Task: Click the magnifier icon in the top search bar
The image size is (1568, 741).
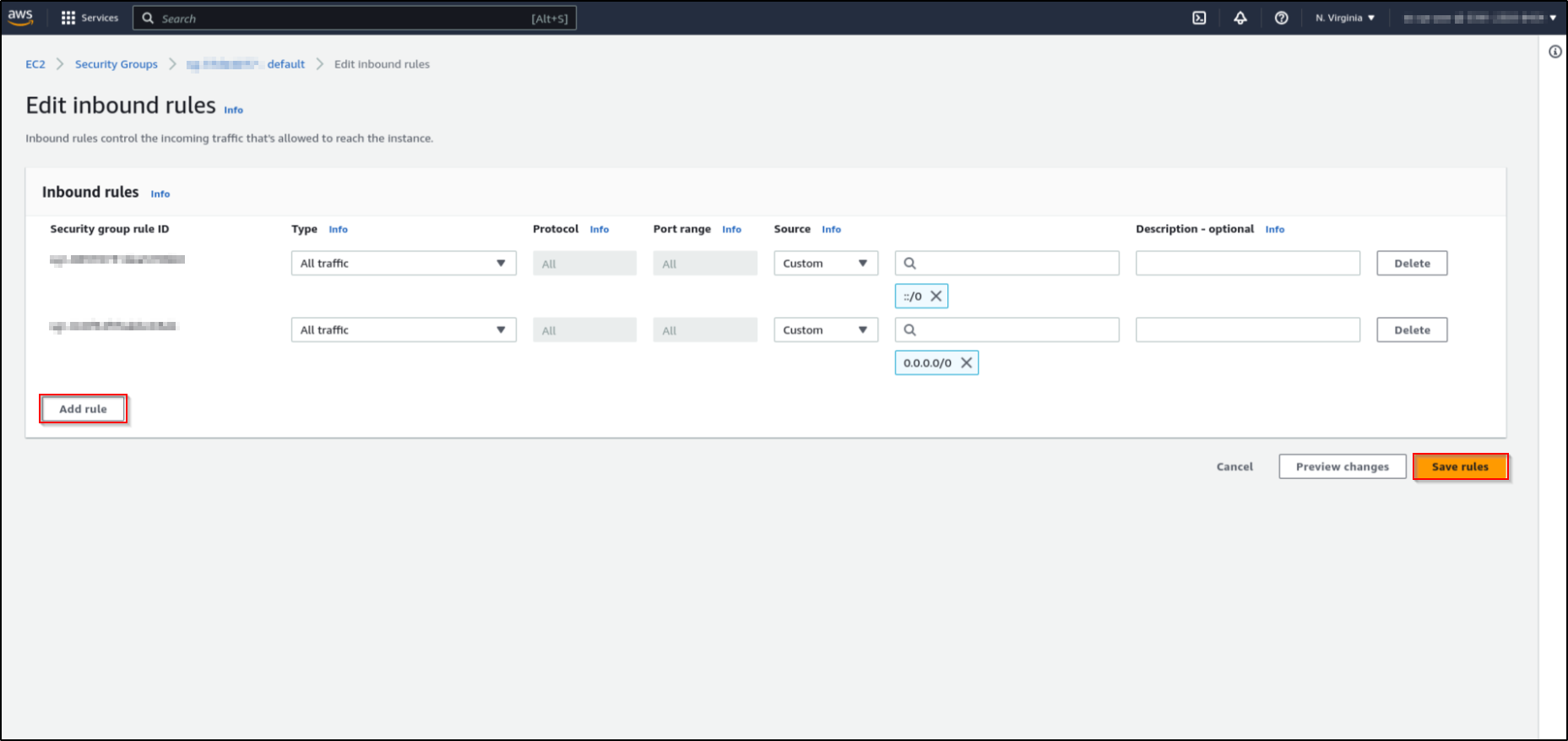Action: (148, 18)
